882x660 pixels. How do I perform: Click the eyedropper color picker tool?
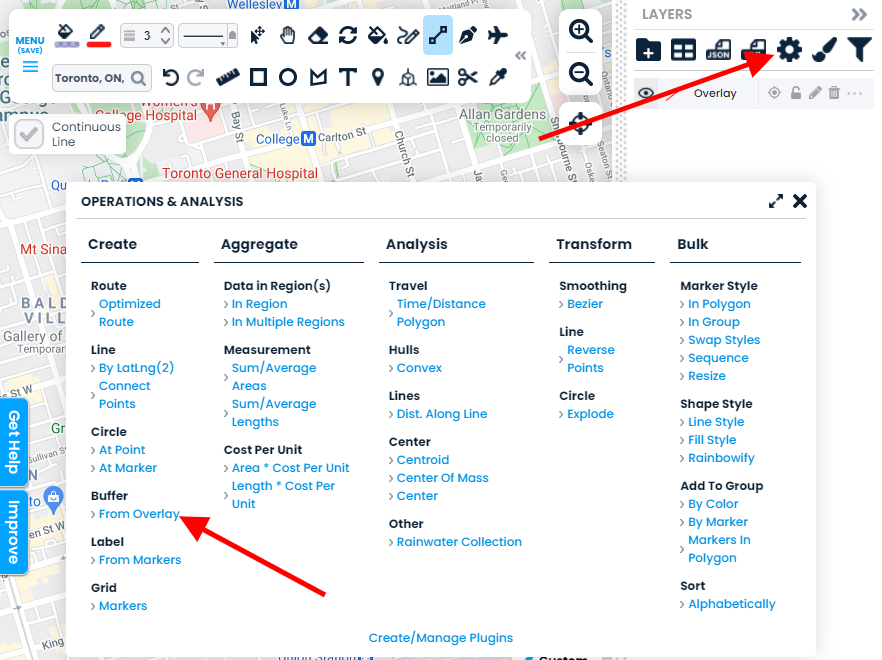click(497, 77)
